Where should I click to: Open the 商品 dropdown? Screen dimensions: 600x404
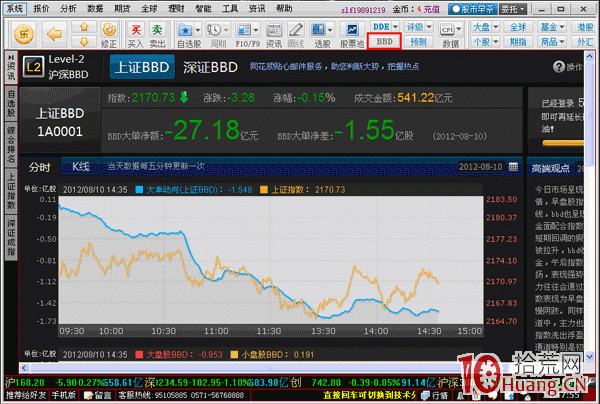coord(552,41)
